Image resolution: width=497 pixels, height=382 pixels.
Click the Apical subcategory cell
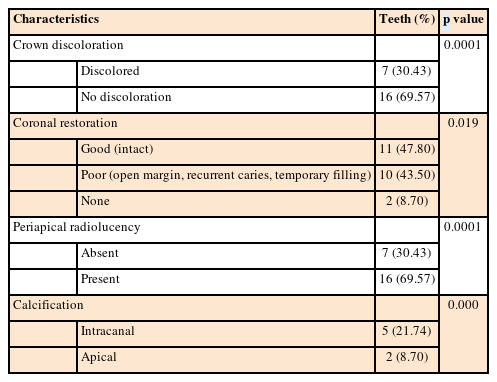226,360
